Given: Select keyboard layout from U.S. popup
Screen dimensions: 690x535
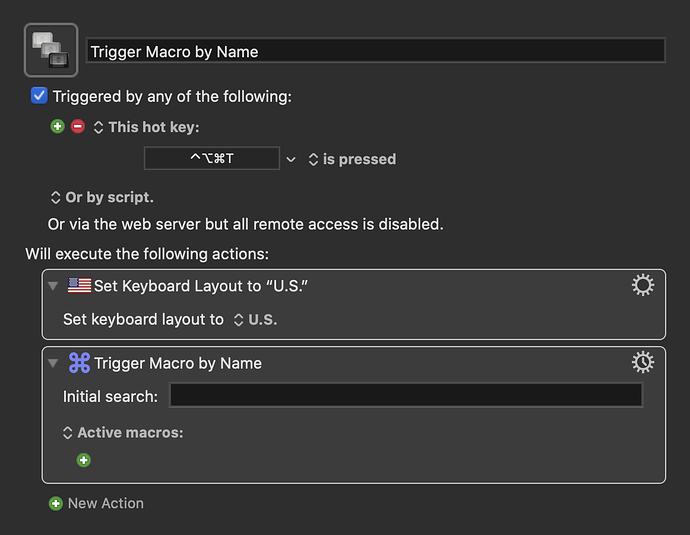Looking at the screenshot, I should click(256, 319).
